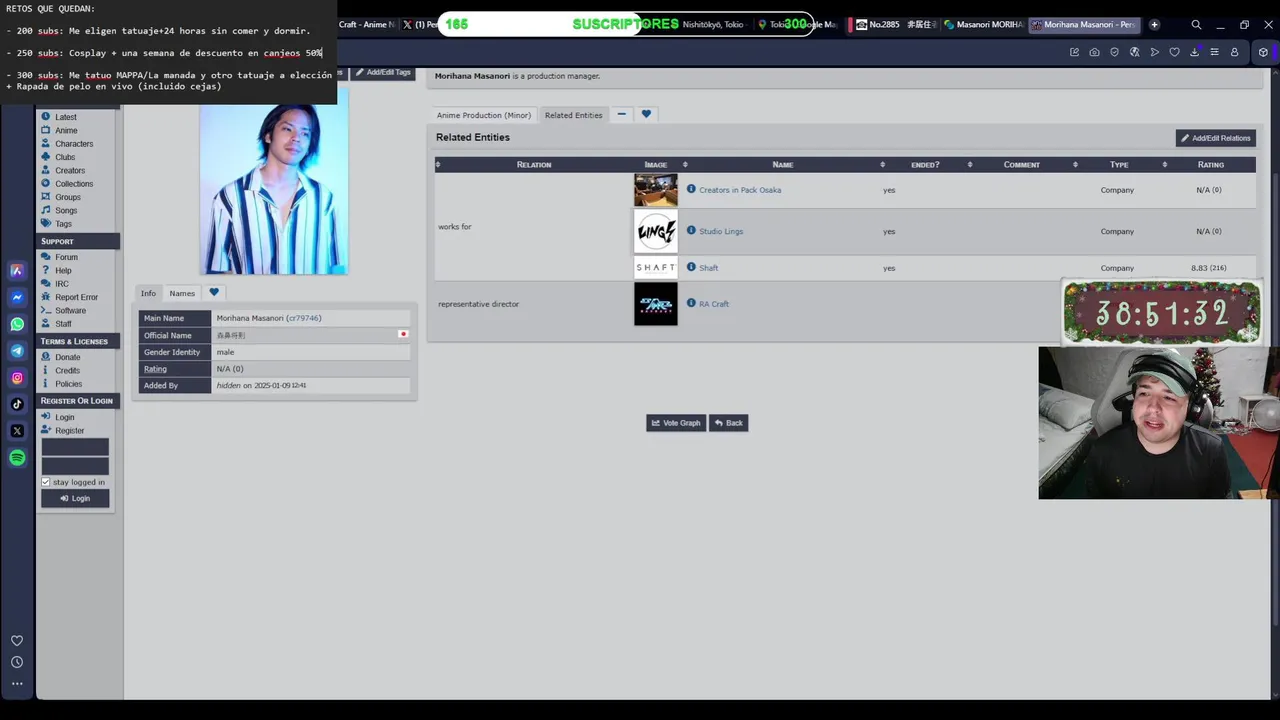
Task: Open the downloads icon in toolbar
Action: (1194, 52)
